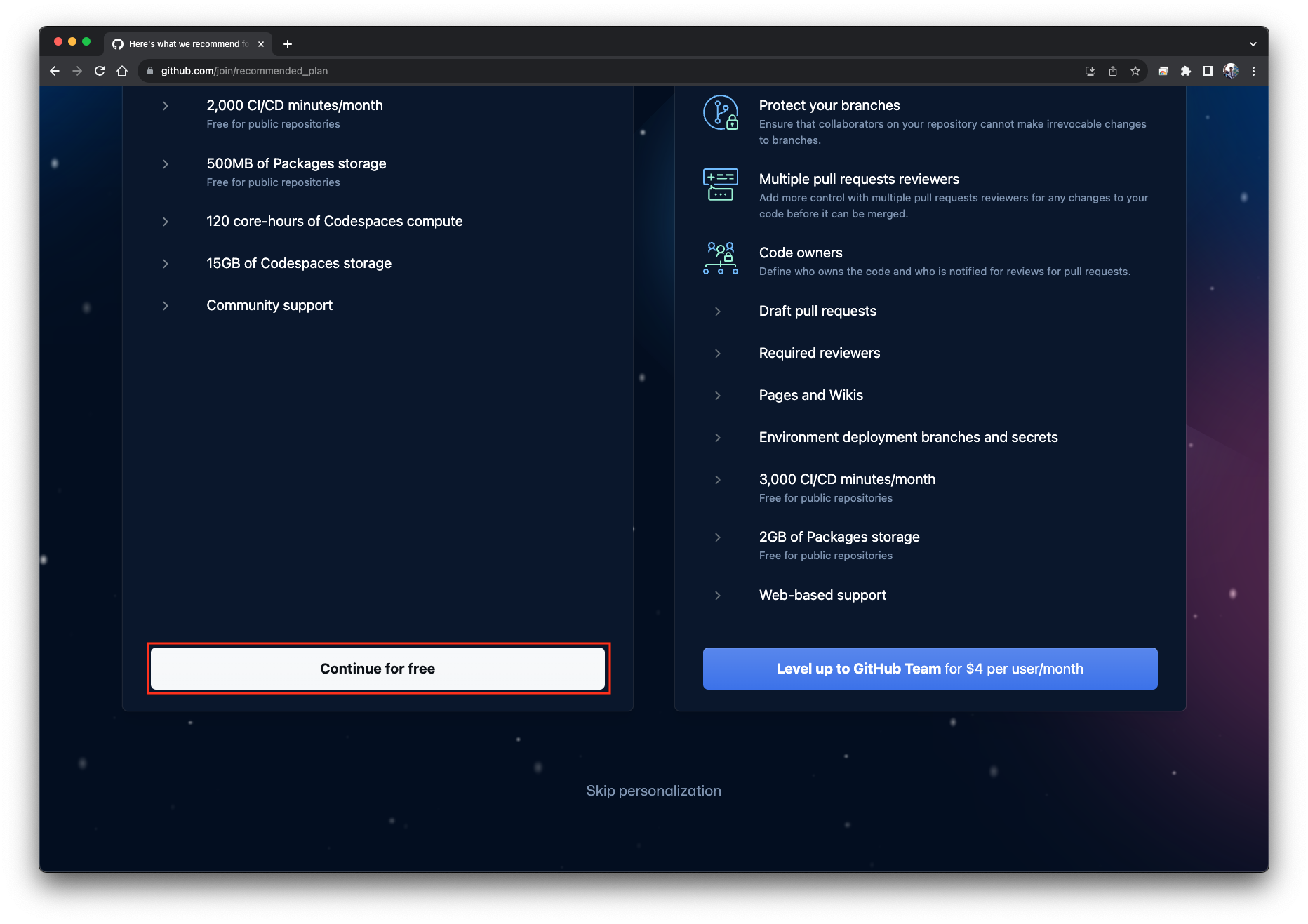Click the Protect your branches icon
Image resolution: width=1308 pixels, height=924 pixels.
point(721,112)
